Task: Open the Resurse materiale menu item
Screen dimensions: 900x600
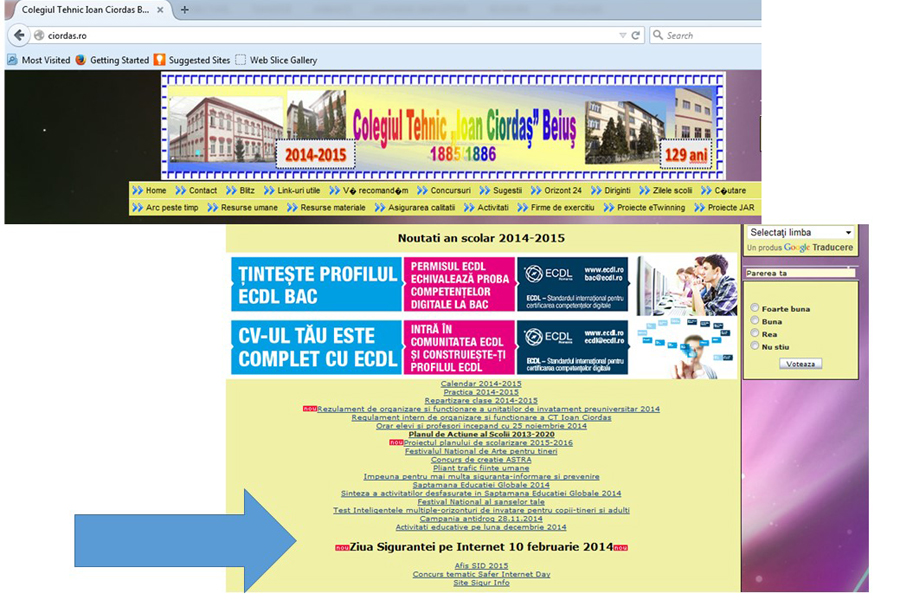Action: tap(326, 208)
